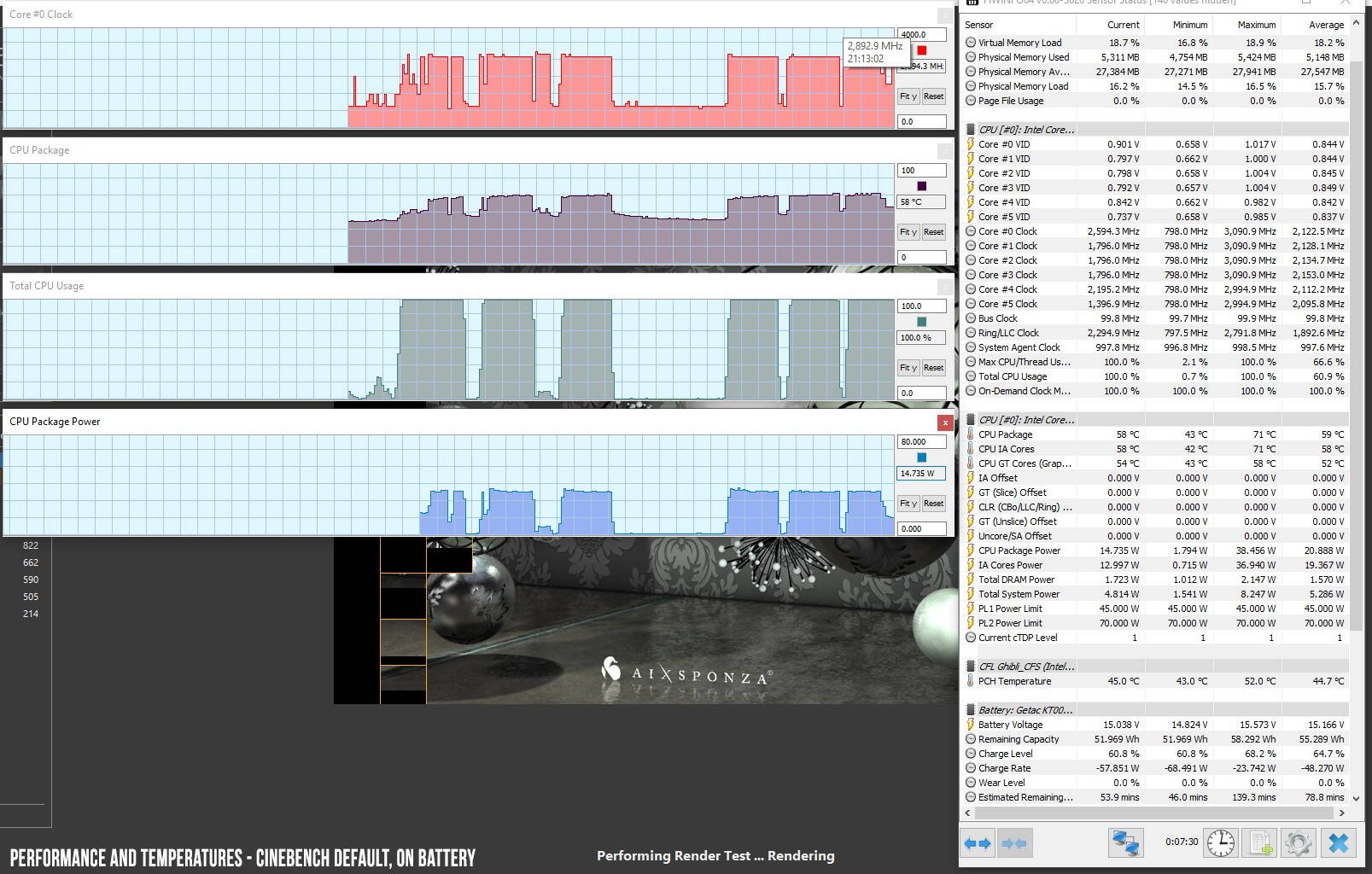Select the Physical Memory Used row

1154,57
